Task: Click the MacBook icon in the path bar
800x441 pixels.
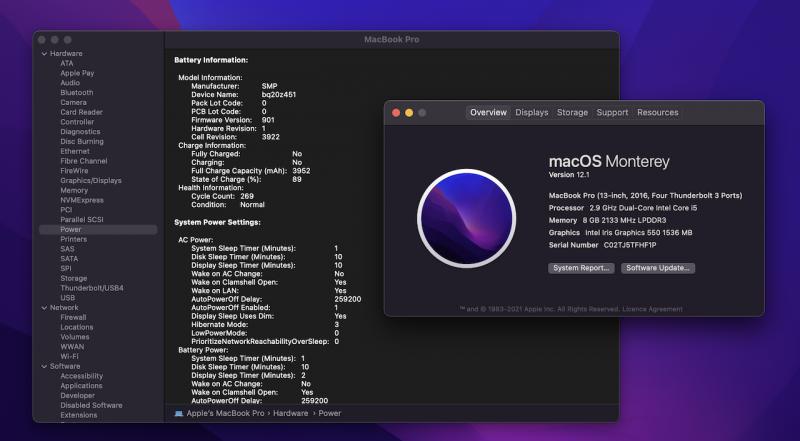Action: pos(179,413)
